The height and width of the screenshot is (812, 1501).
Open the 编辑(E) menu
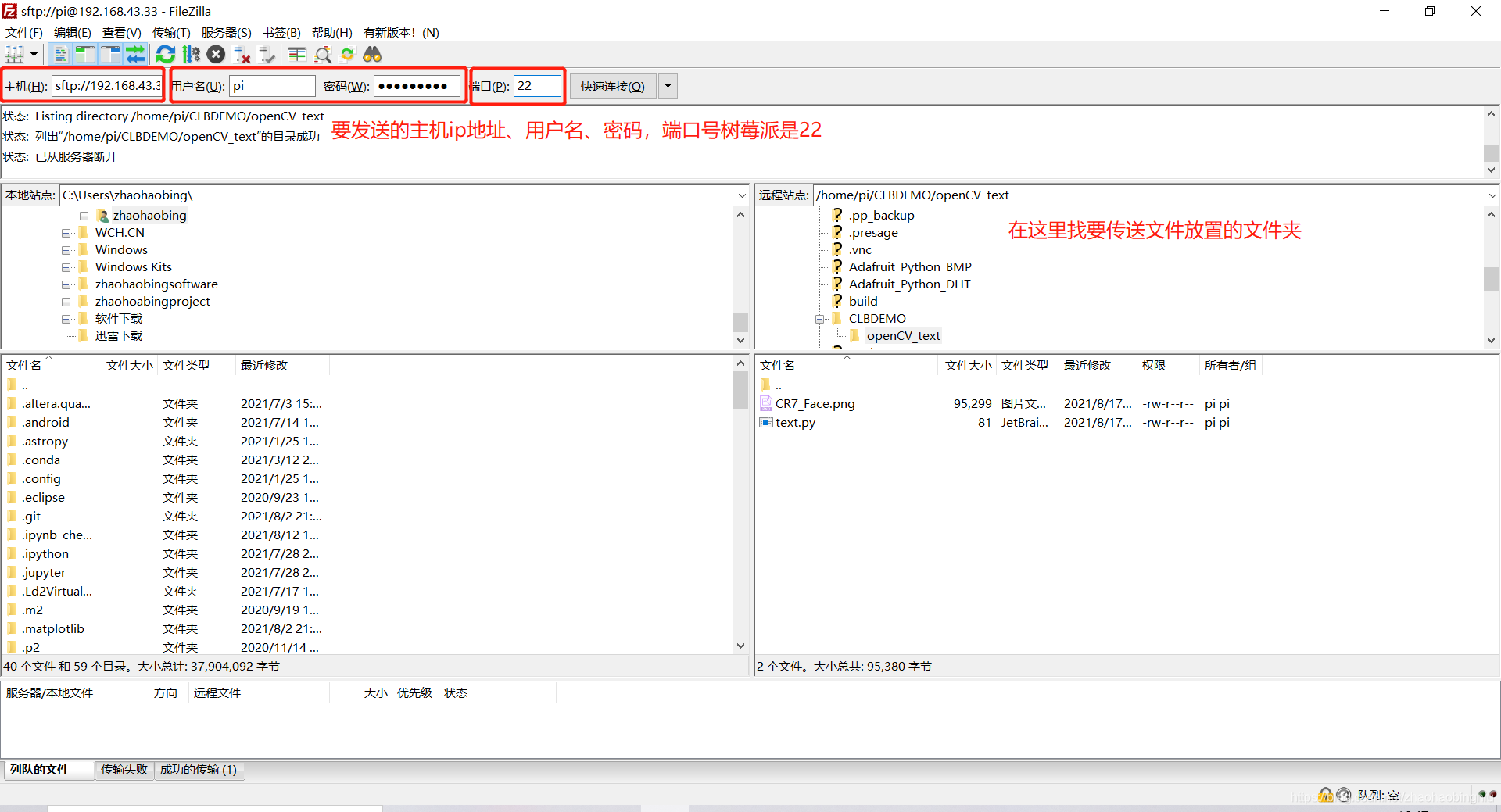73,32
